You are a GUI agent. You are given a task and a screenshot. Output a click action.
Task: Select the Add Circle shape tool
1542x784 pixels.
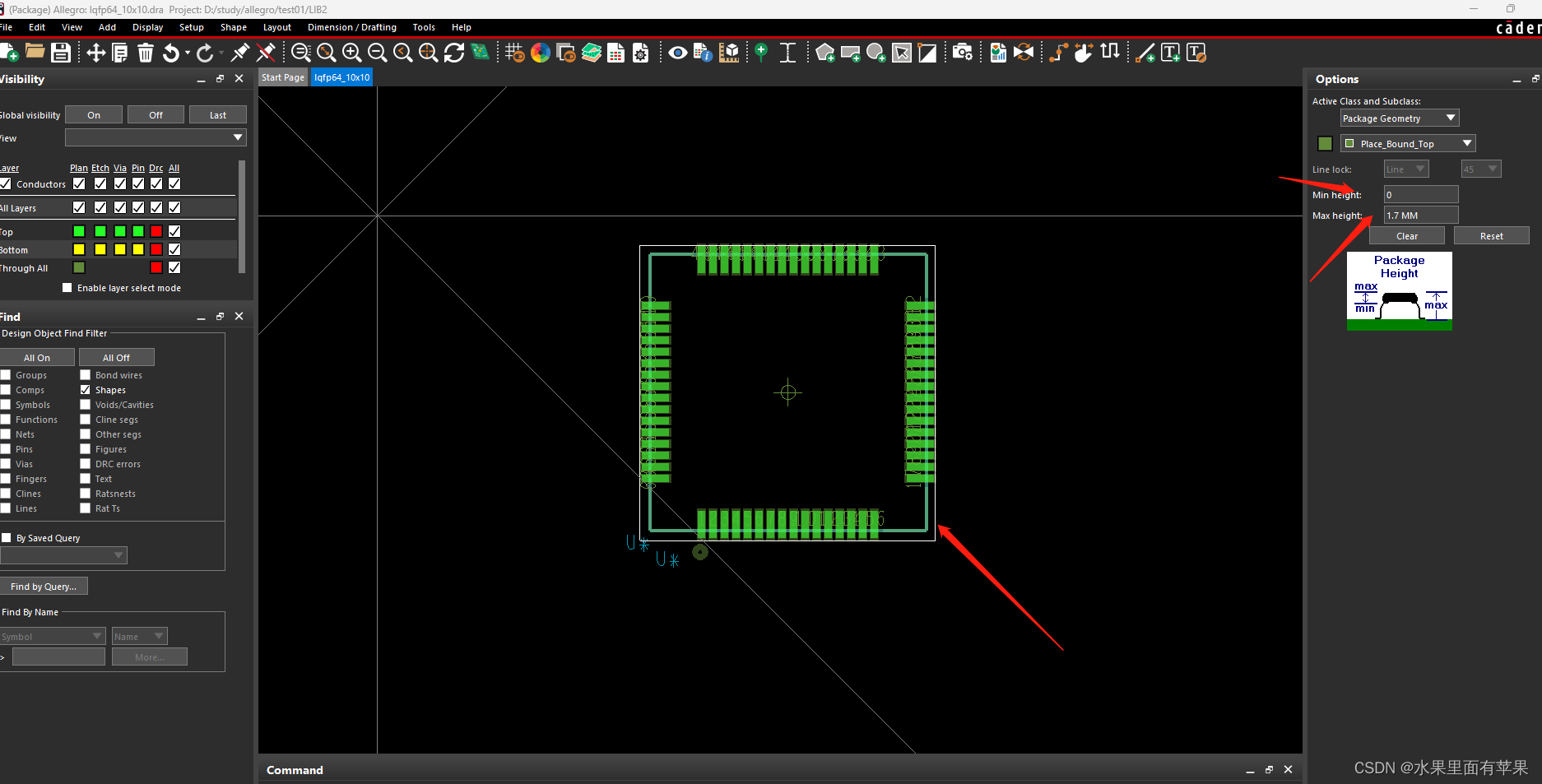(876, 53)
